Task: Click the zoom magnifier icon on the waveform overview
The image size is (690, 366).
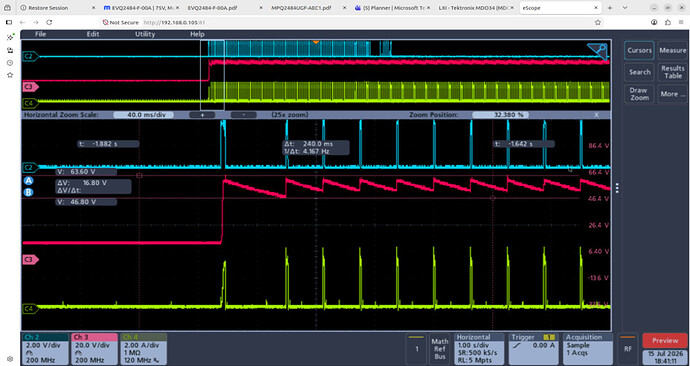Action: tap(598, 51)
